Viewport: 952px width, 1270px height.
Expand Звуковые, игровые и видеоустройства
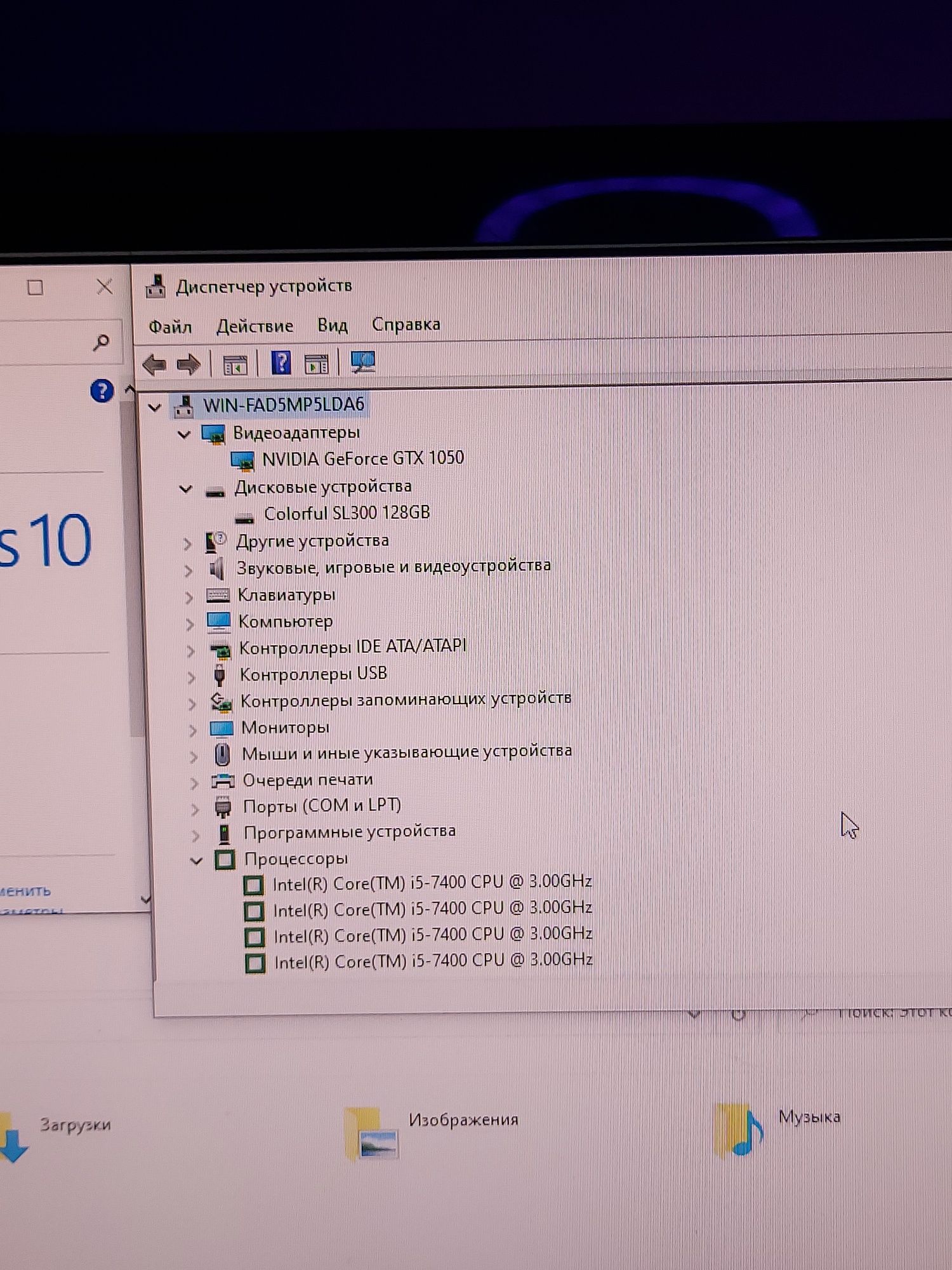(x=188, y=571)
